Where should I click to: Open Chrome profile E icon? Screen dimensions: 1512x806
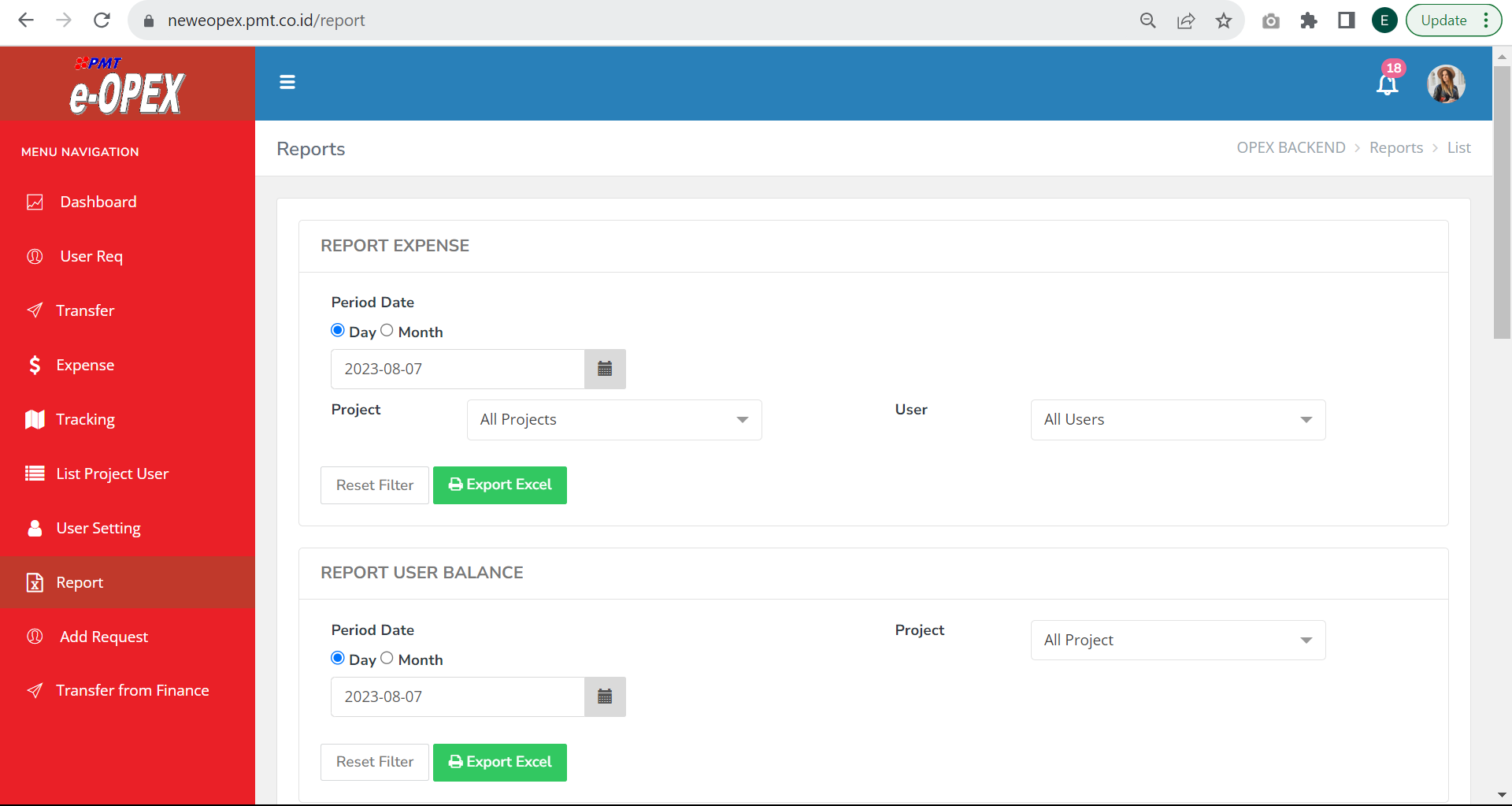[1384, 20]
